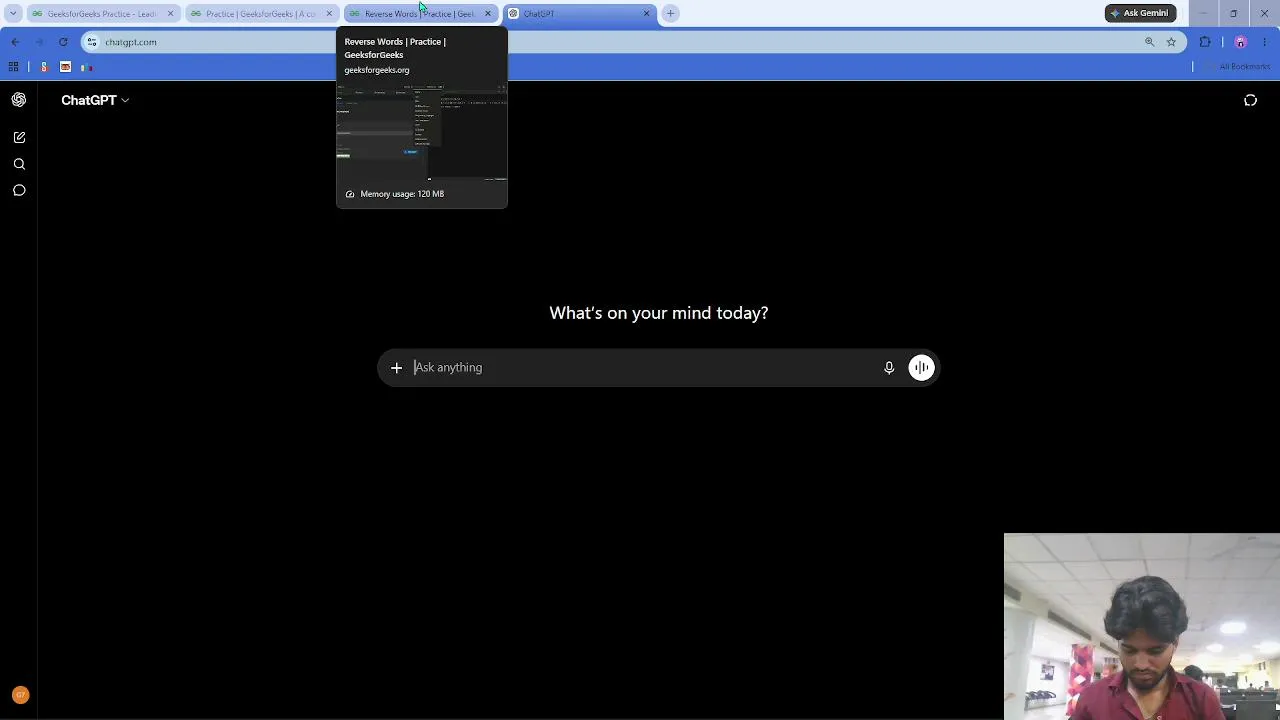The height and width of the screenshot is (720, 1280).
Task: Click the Ask Gemini button
Action: point(1140,13)
